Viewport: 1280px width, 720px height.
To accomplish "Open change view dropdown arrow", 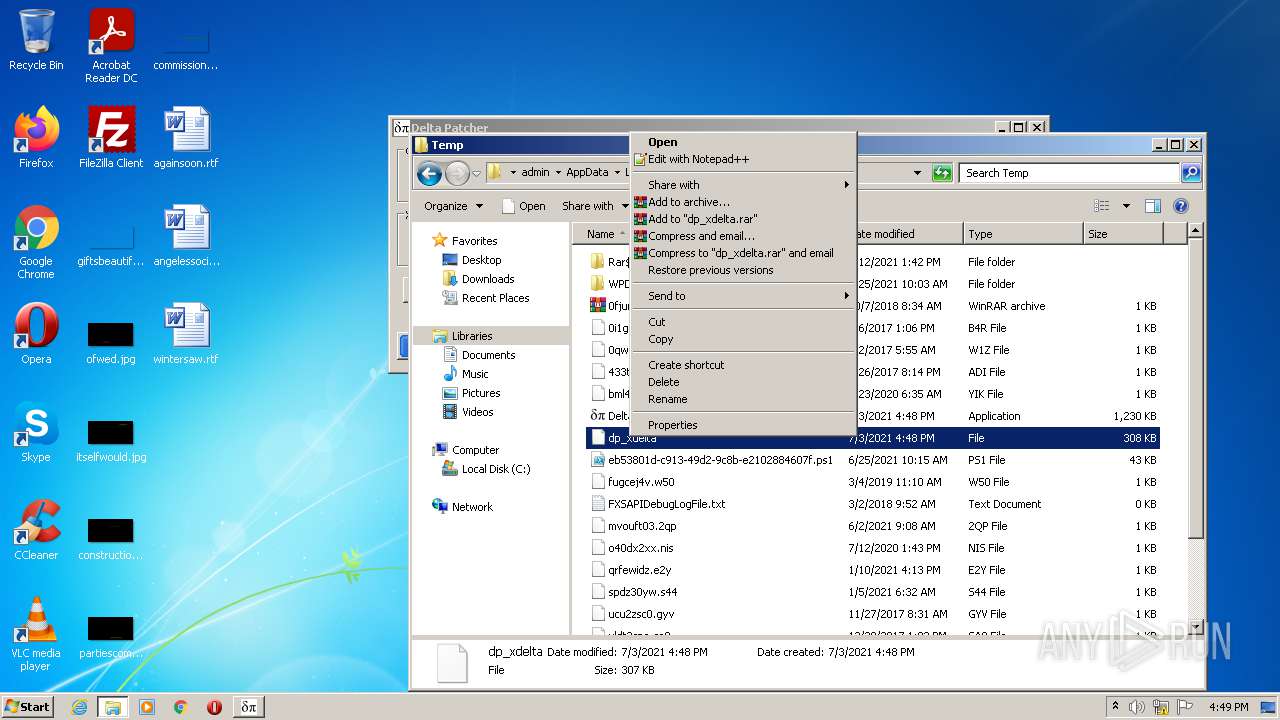I will 1126,206.
